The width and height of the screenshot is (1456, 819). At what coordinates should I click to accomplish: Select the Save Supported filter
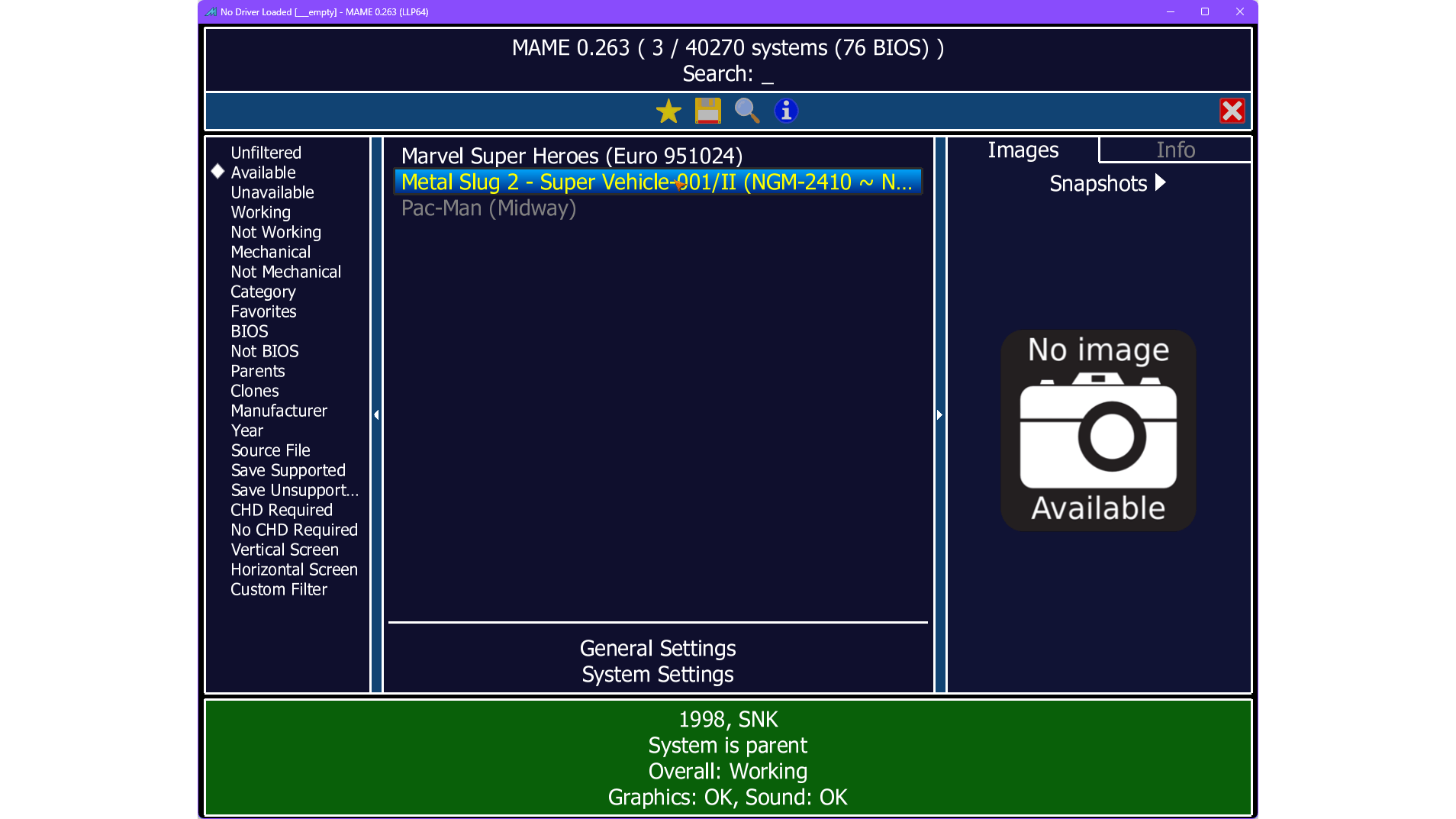288,471
